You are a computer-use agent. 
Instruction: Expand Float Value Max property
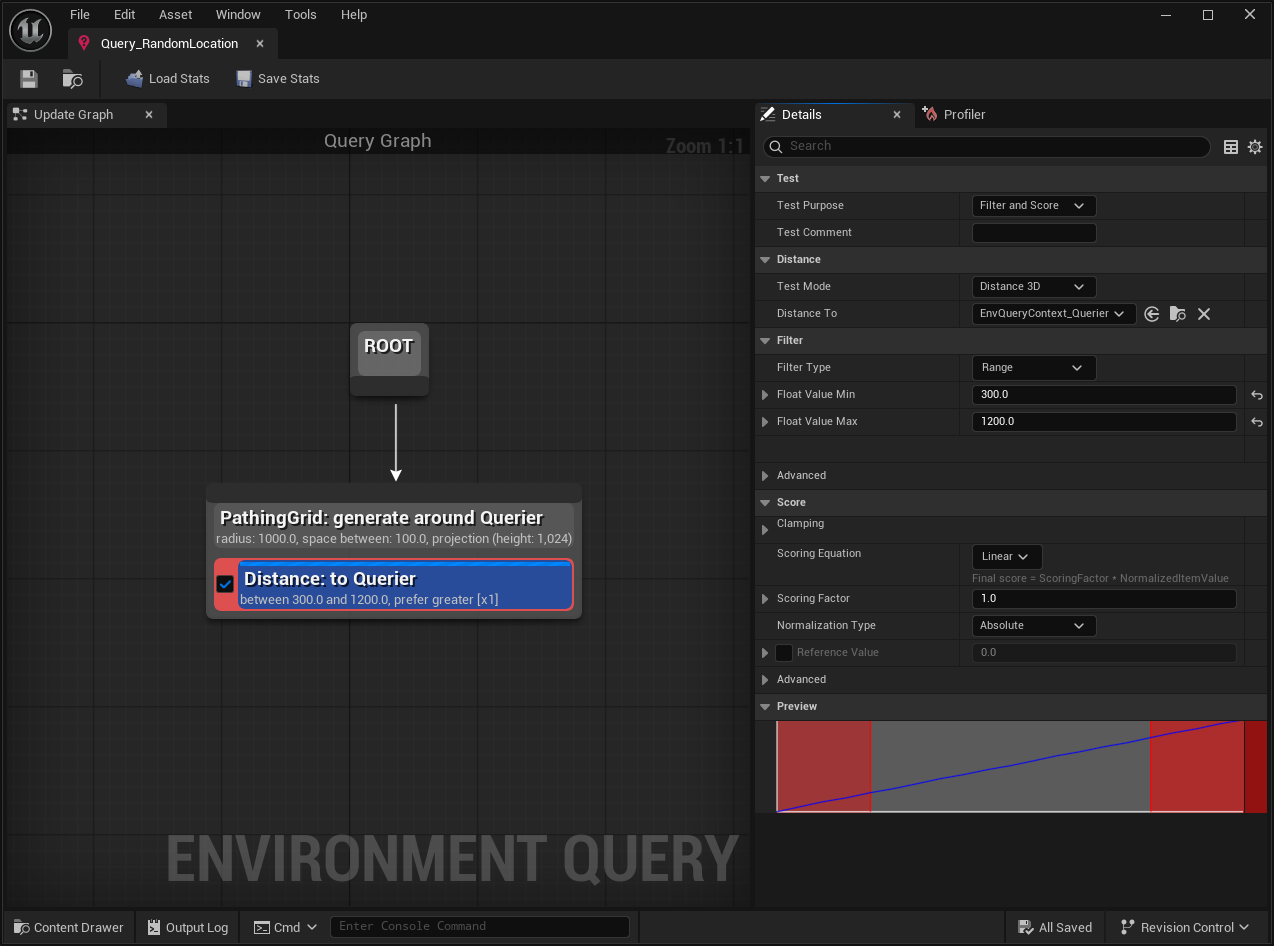point(765,422)
